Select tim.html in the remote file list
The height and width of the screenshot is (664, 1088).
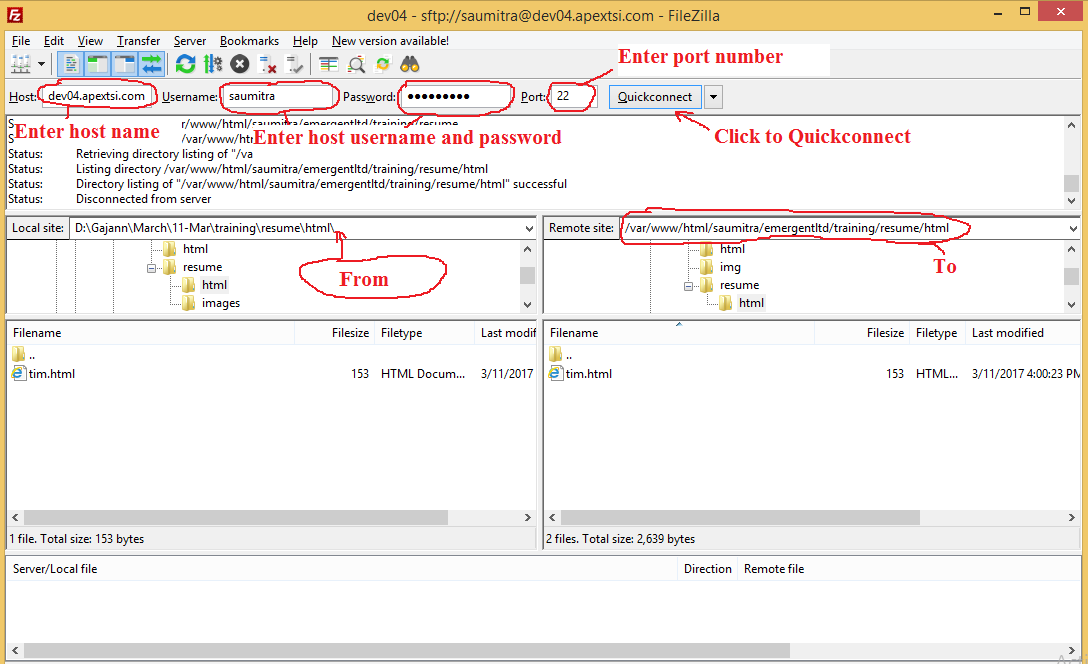click(x=588, y=374)
